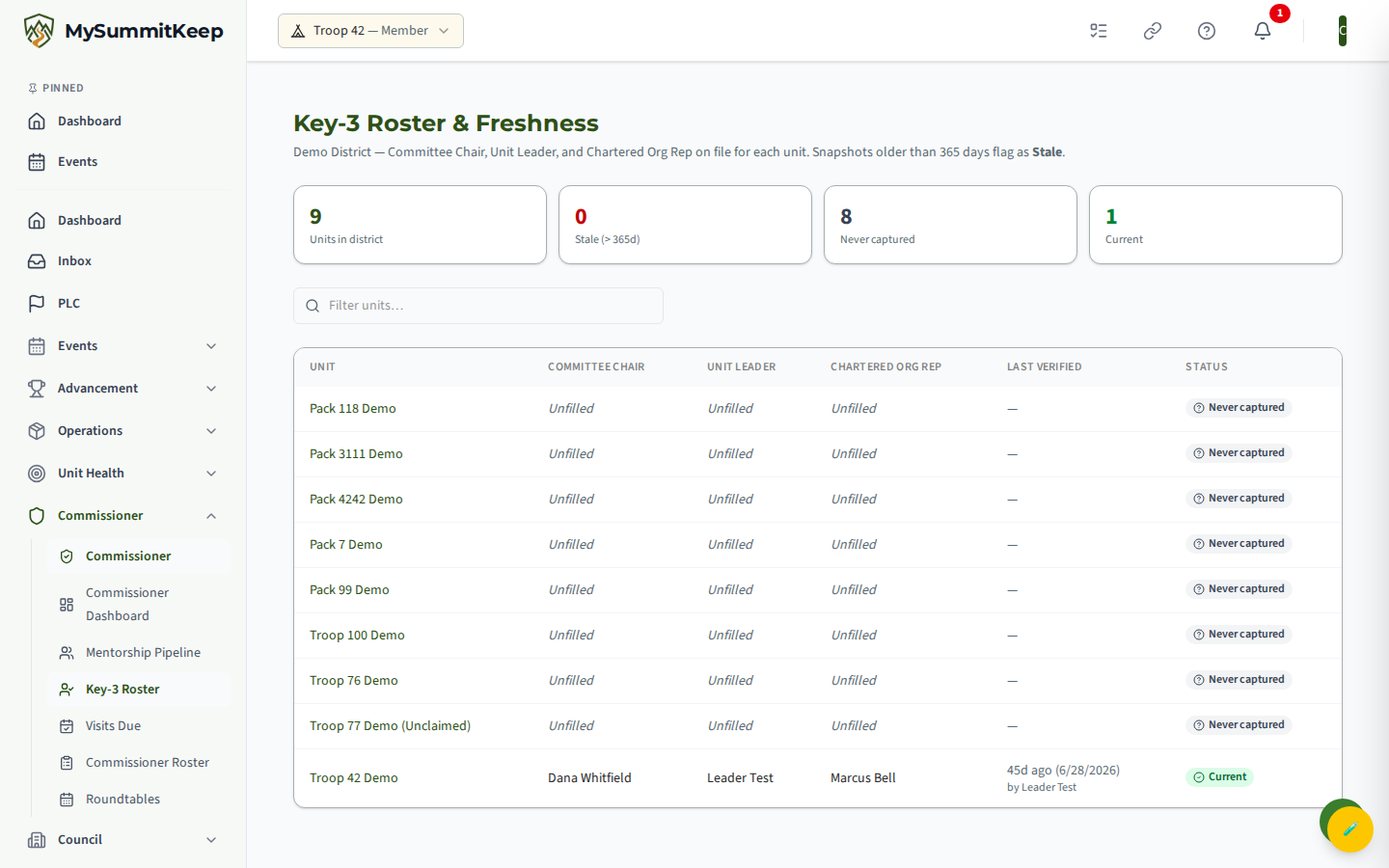Click the Filter units search field
The height and width of the screenshot is (868, 1389).
pos(478,306)
